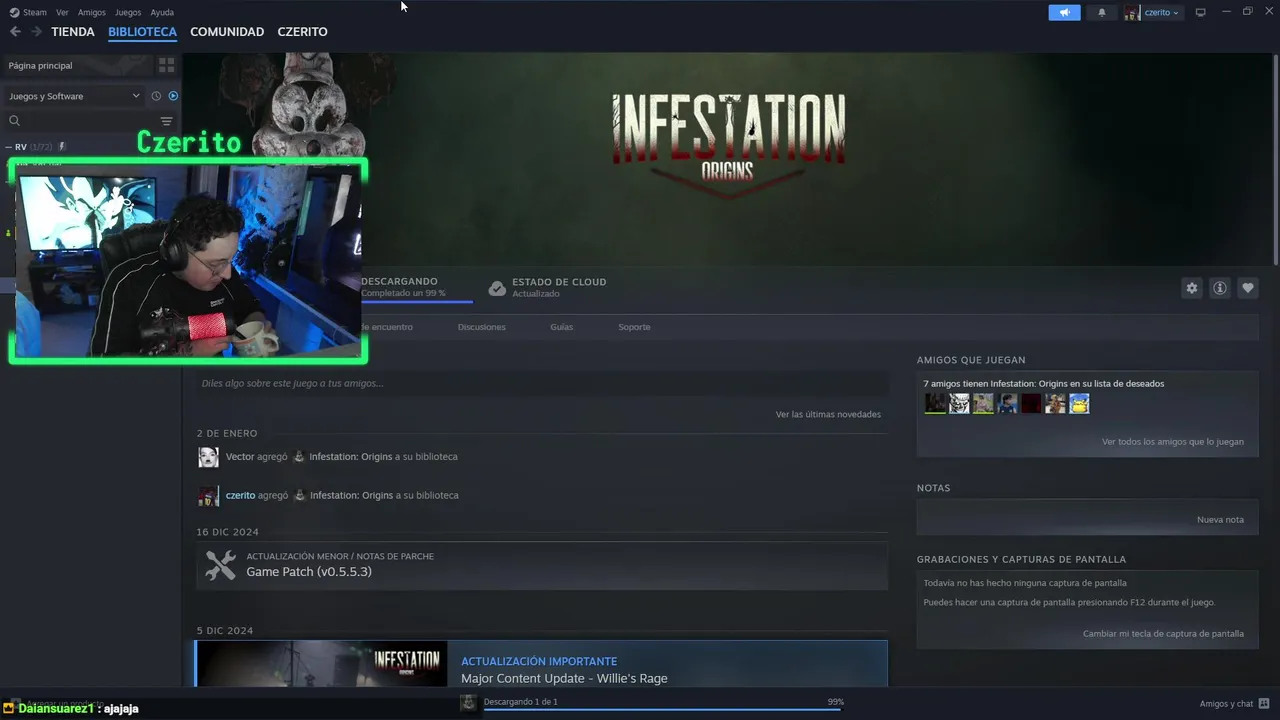Click 'Descargando 1 de 1' status text
This screenshot has height=720, width=1280.
click(x=521, y=702)
